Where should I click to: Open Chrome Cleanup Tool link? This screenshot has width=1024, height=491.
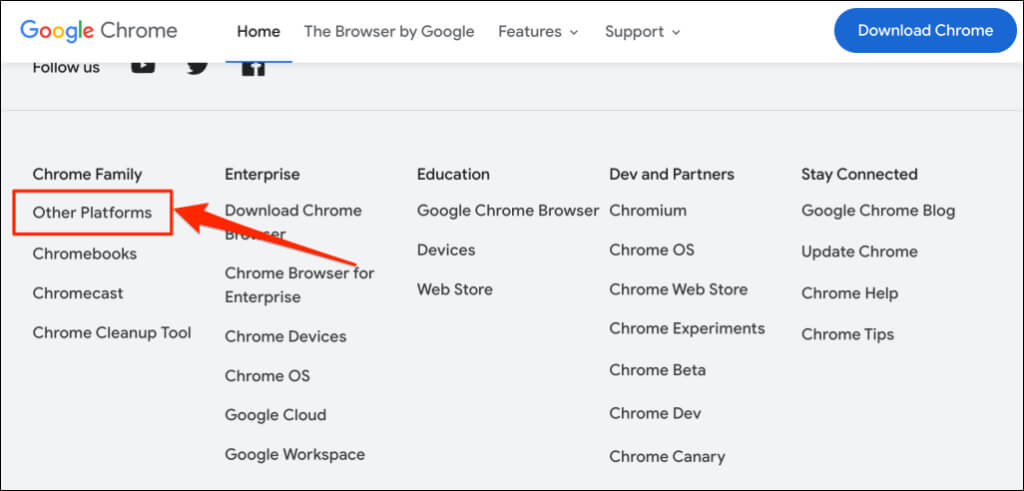pos(112,333)
